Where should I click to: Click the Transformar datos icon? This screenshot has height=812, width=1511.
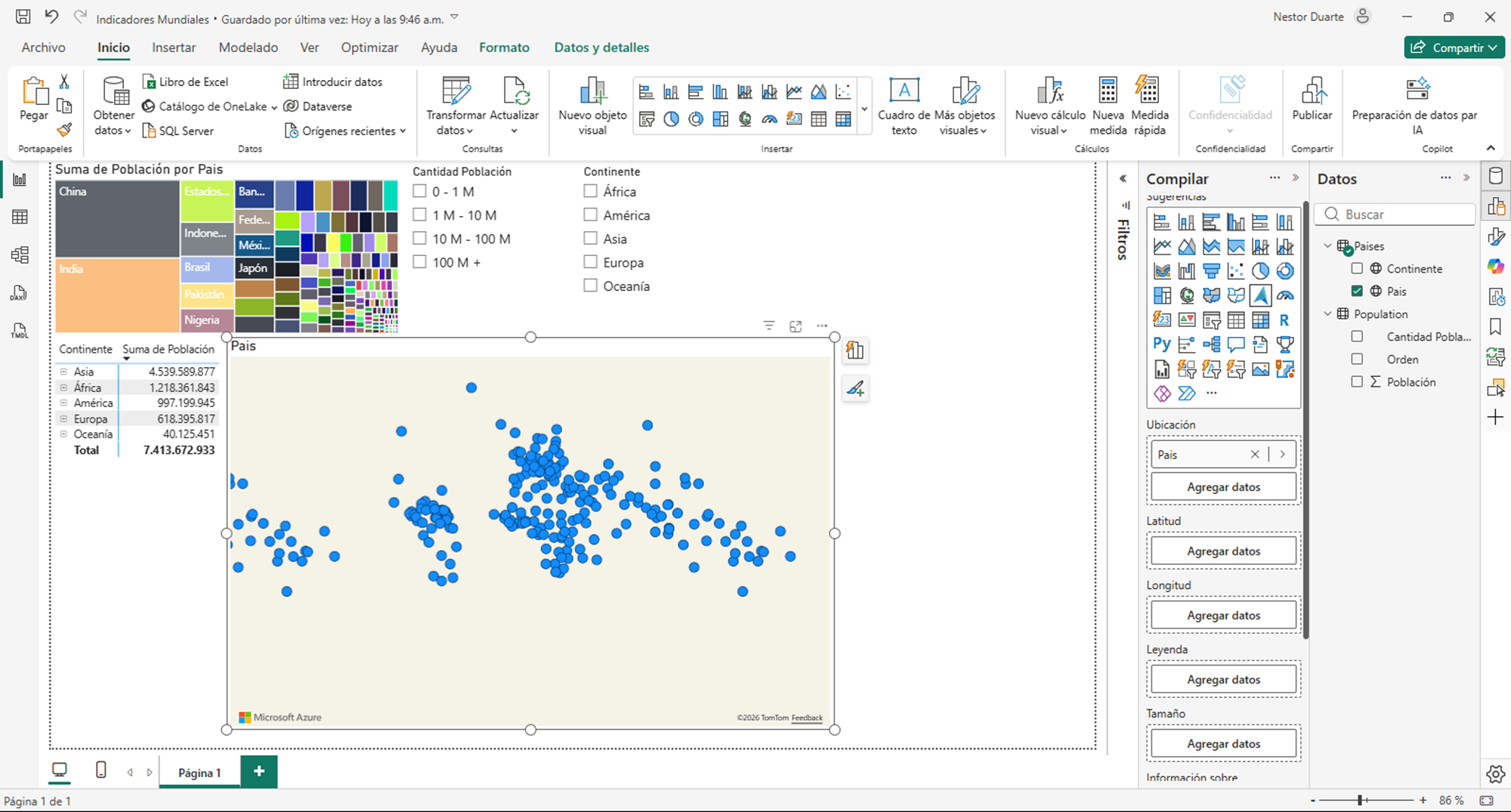(456, 91)
